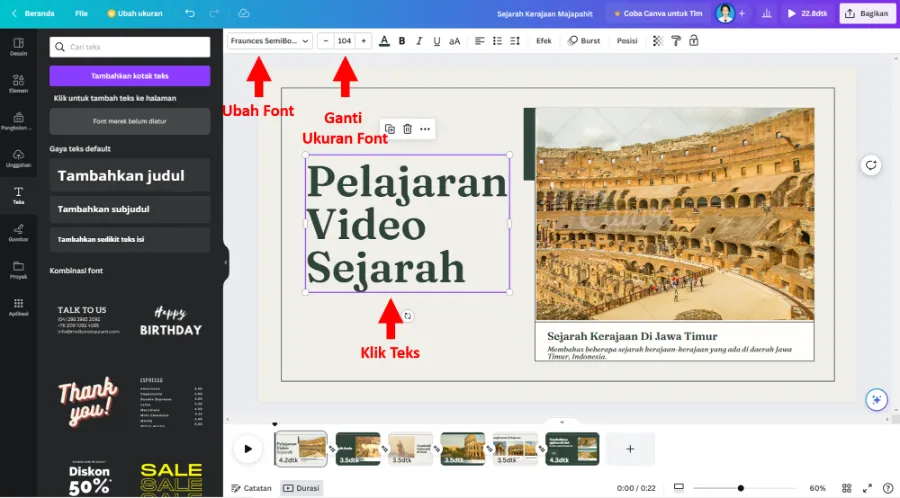Click Coba Canva untuk Tim button
This screenshot has height=498, width=900.
click(658, 13)
